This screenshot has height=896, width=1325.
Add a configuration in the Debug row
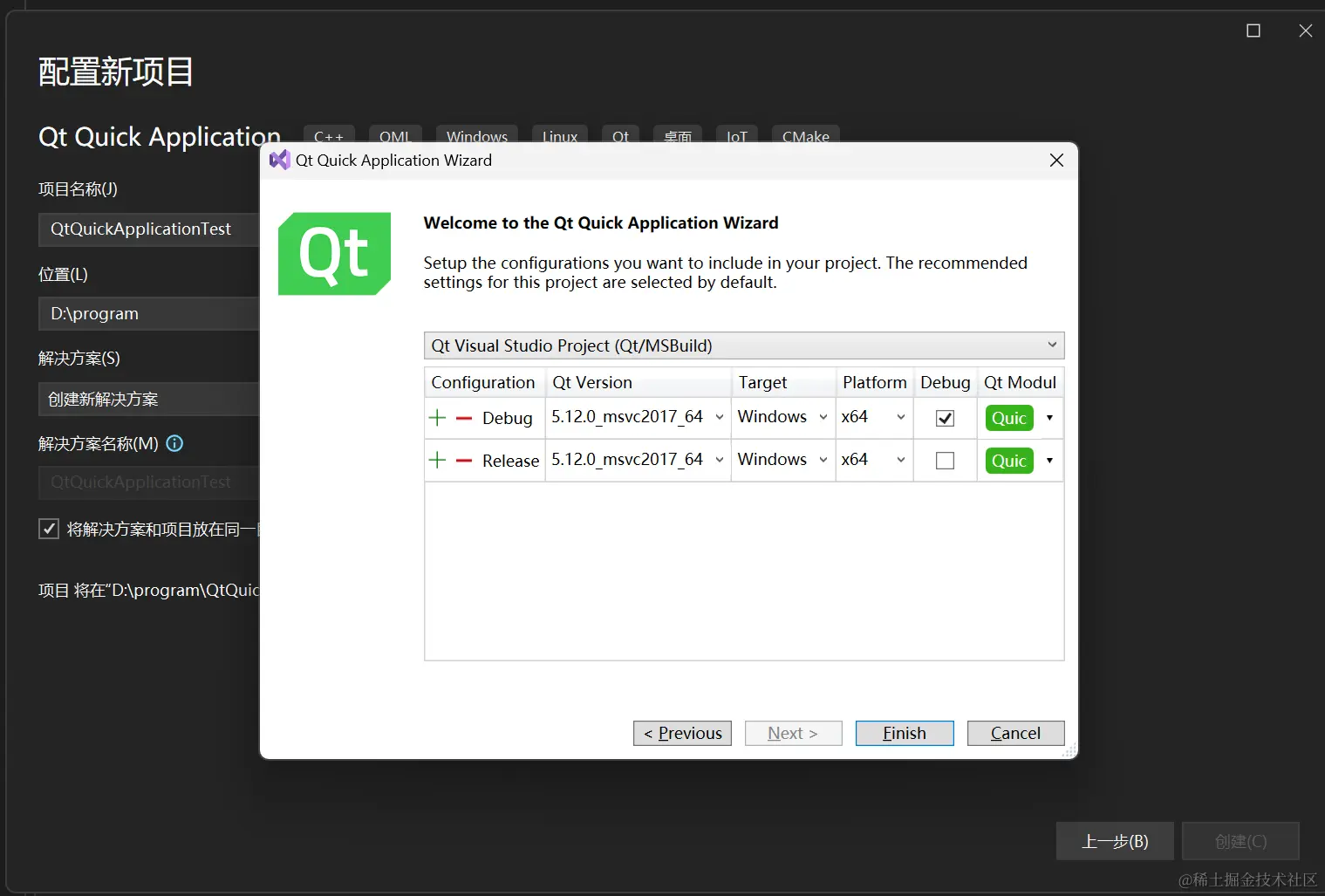tap(438, 418)
